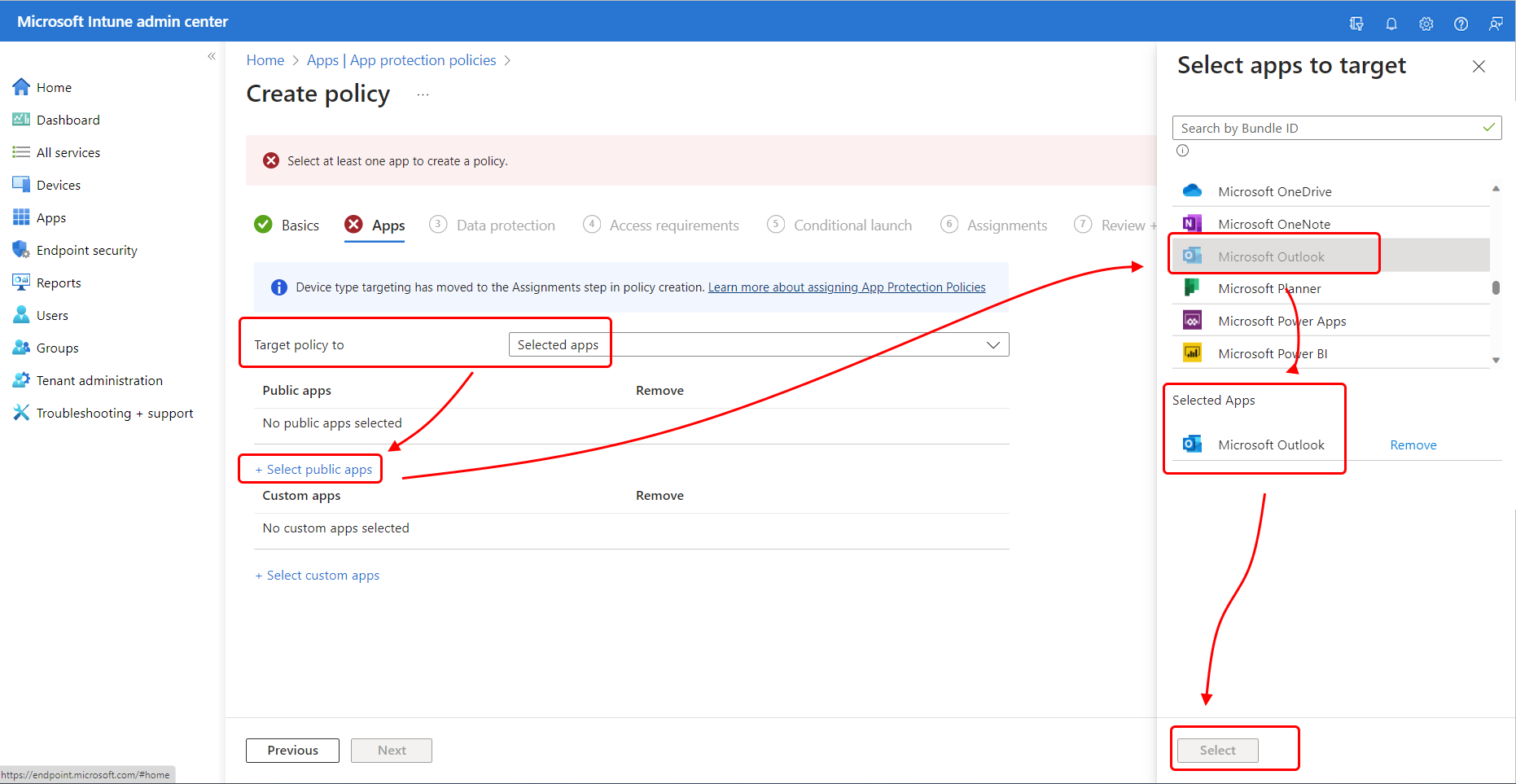Open help question mark icon
The image size is (1516, 784).
[1461, 24]
